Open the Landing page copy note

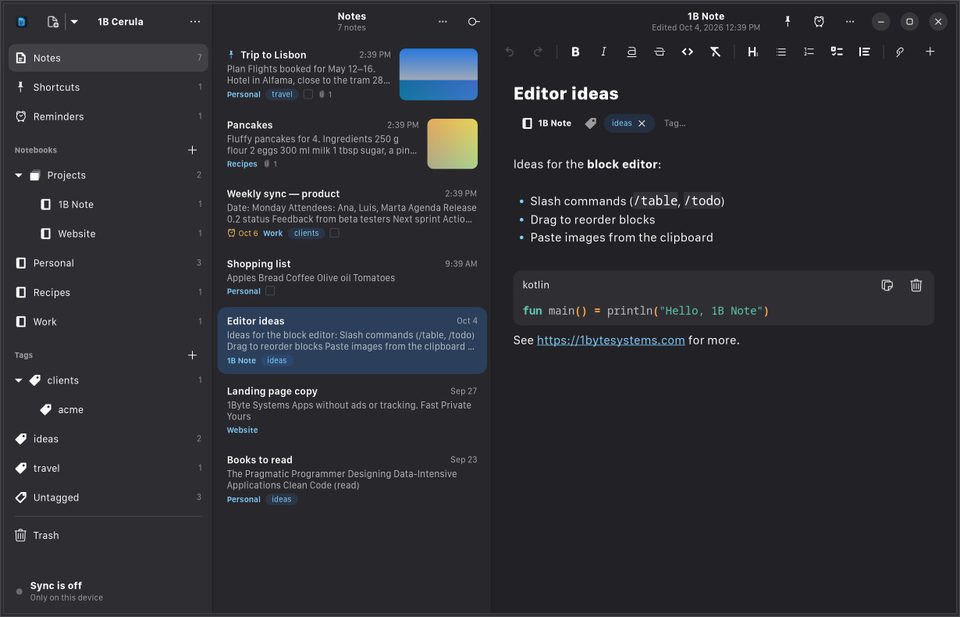(352, 410)
